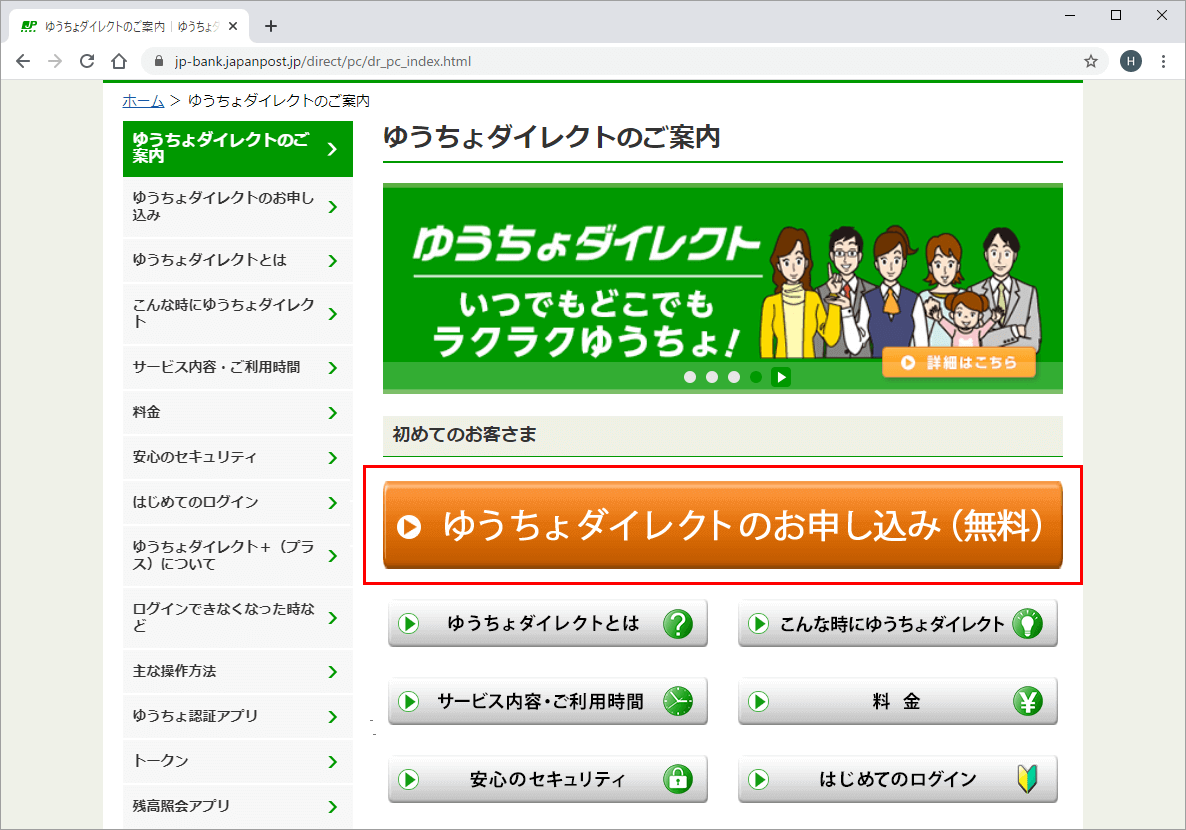
Task: Open sidebar item 残高照会アプリ
Action: coord(238,807)
